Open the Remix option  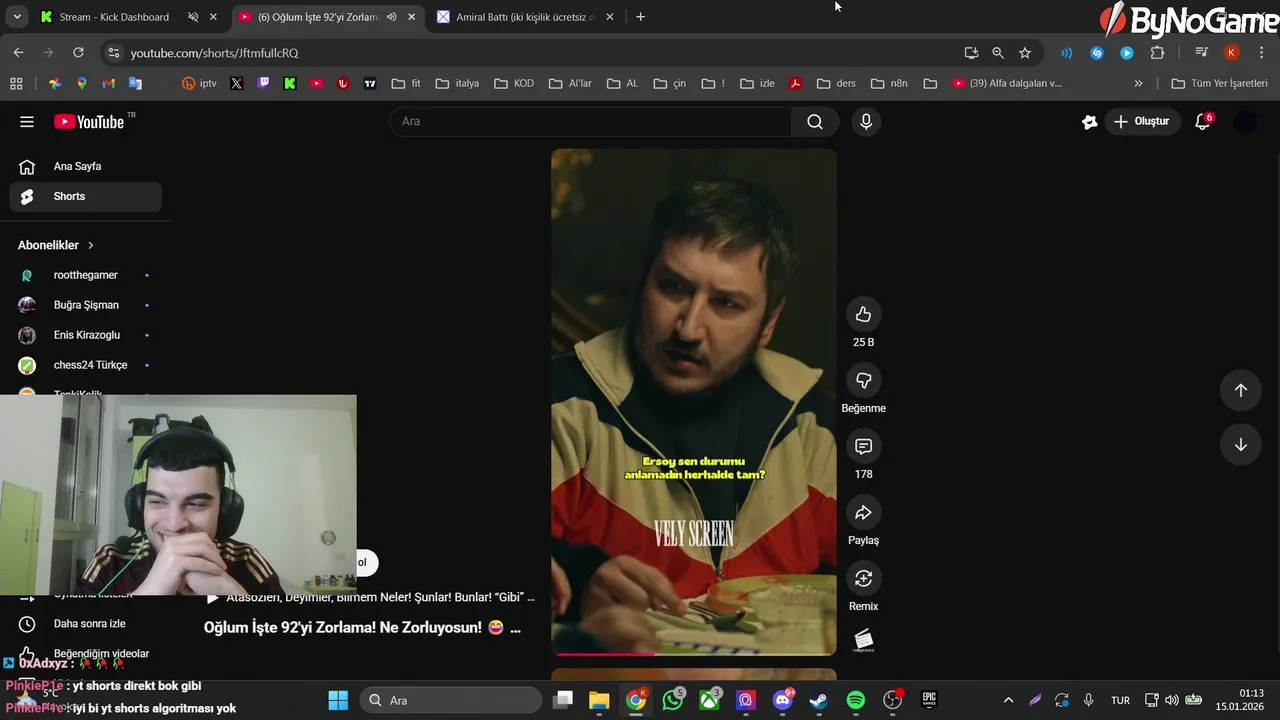pyautogui.click(x=863, y=578)
